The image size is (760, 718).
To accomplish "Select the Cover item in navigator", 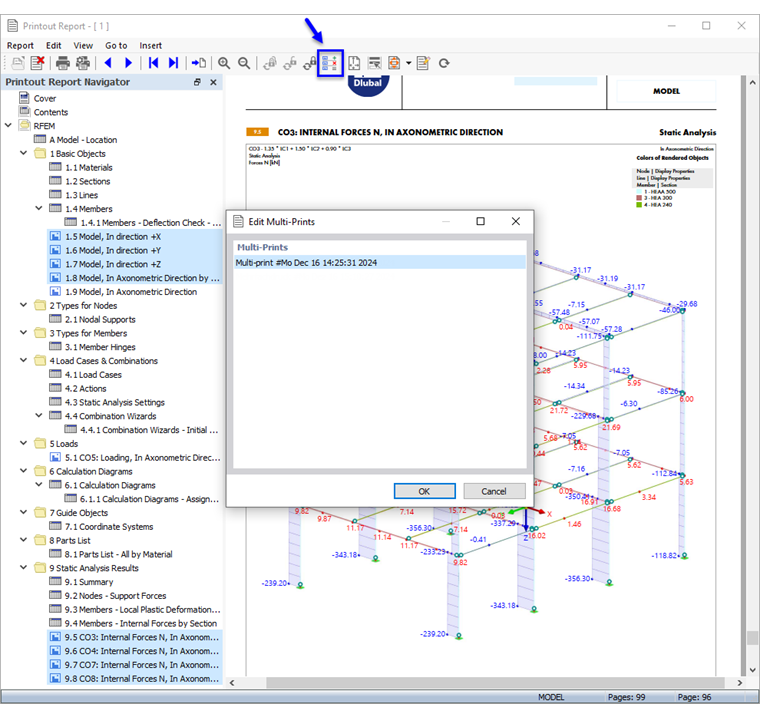I will point(45,98).
